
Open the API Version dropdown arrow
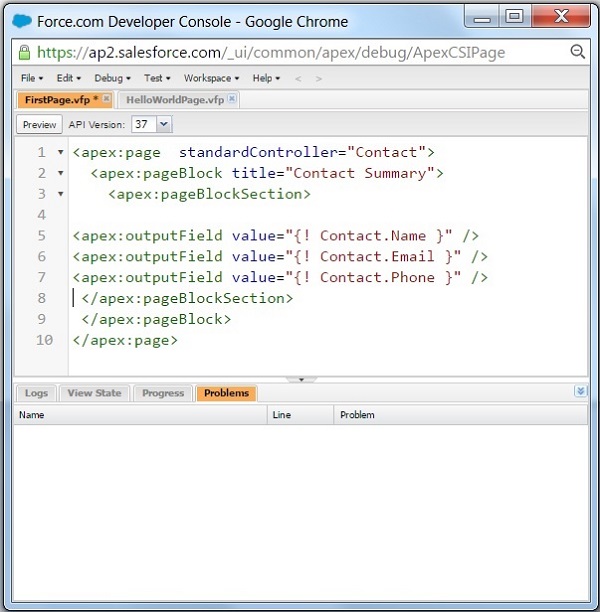click(x=164, y=125)
